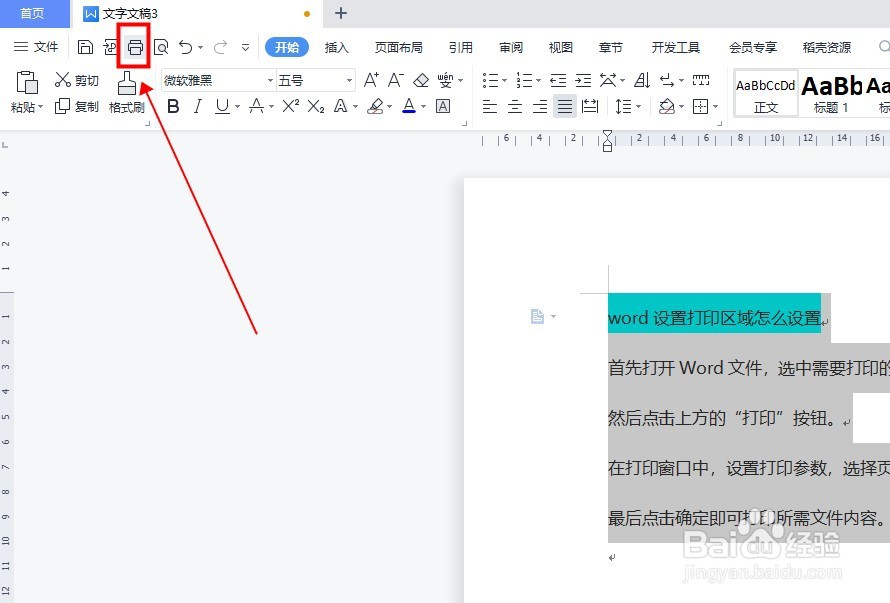
Task: Toggle Italic formatting
Action: coord(198,106)
